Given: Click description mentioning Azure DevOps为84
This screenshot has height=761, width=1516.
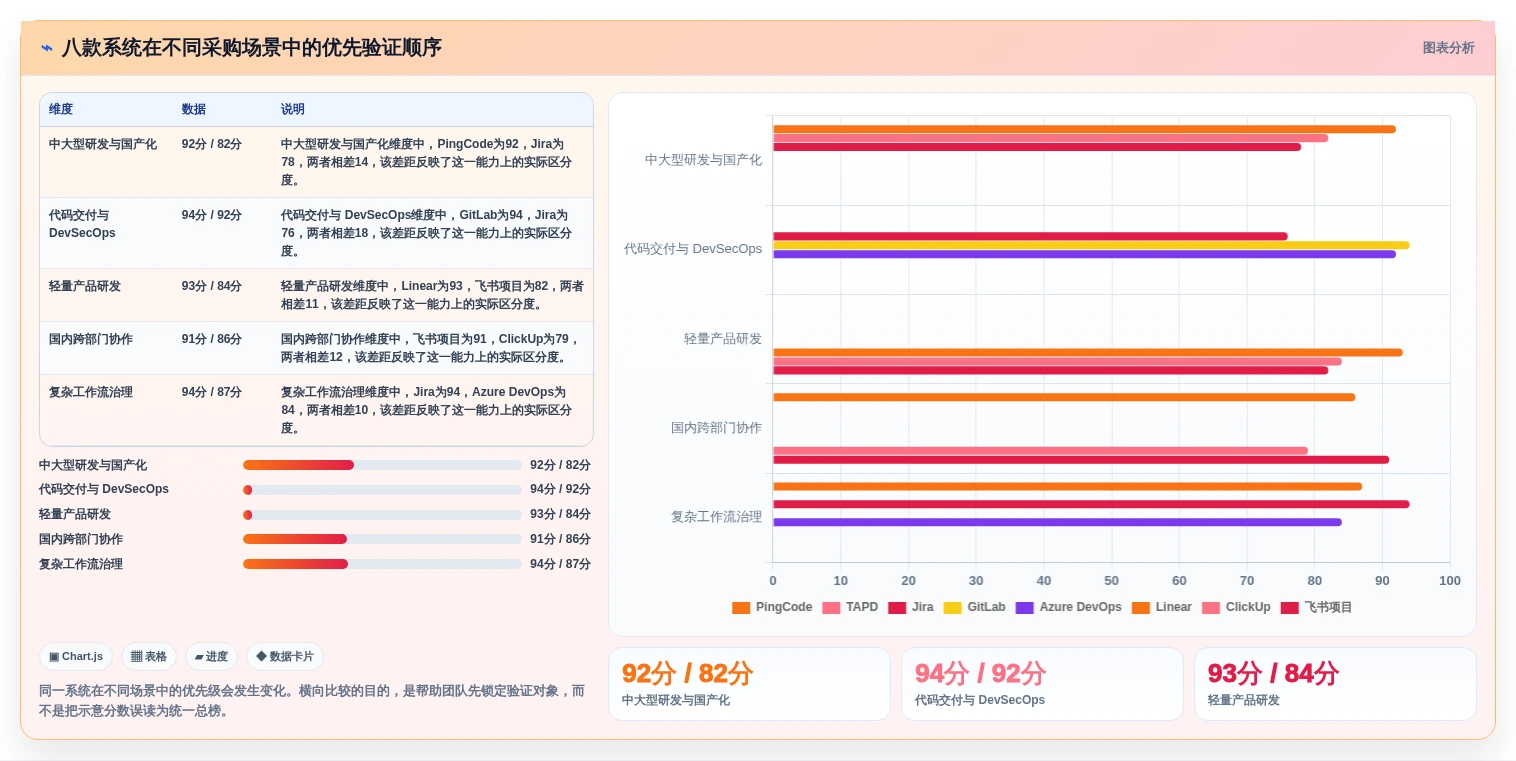Looking at the screenshot, I should coord(427,410).
